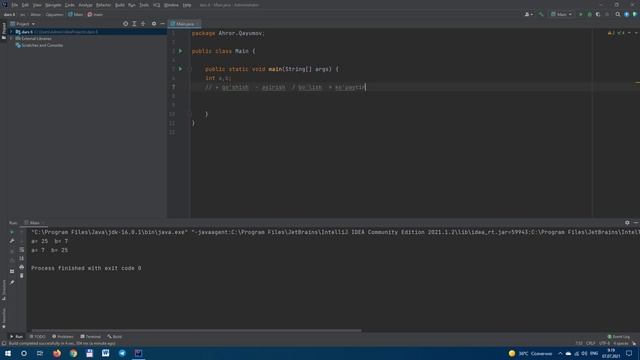The height and width of the screenshot is (360, 640).
Task: Click the Debug bug icon in toolbar
Action: pyautogui.click(x=589, y=14)
